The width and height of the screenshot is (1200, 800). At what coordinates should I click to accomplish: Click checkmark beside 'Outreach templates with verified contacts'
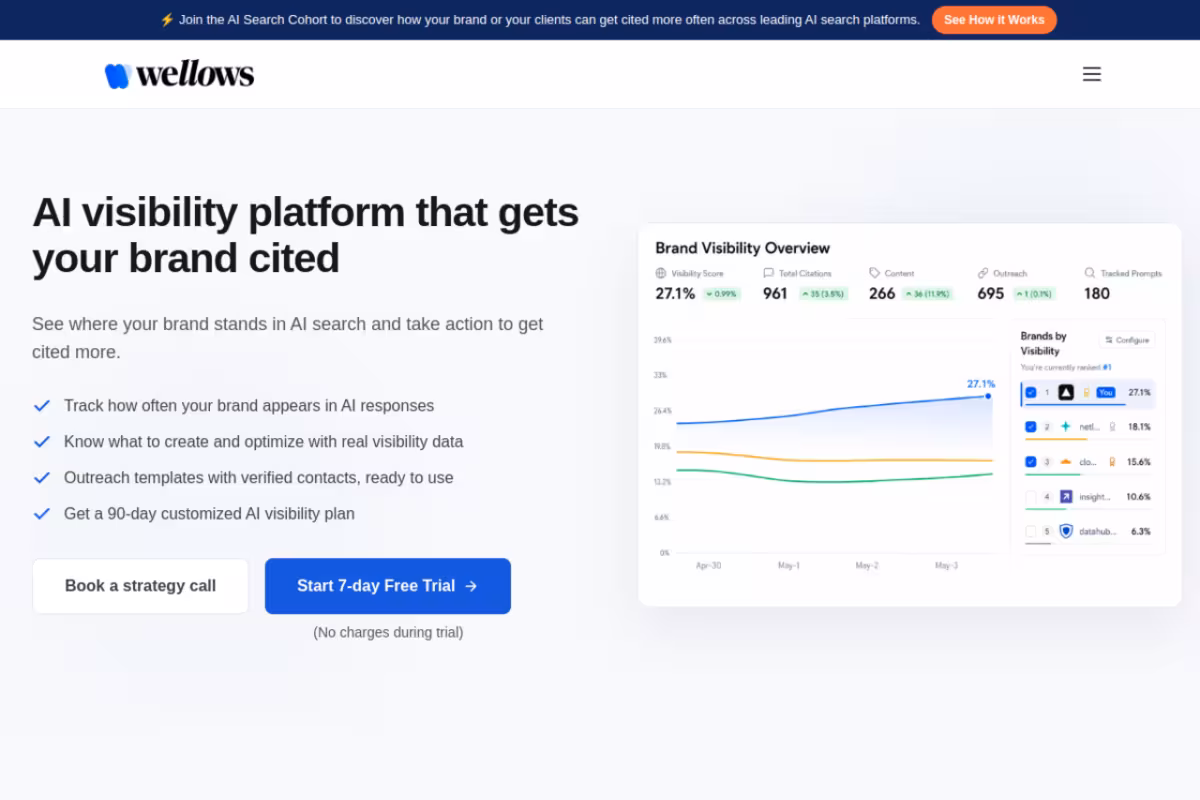[42, 478]
